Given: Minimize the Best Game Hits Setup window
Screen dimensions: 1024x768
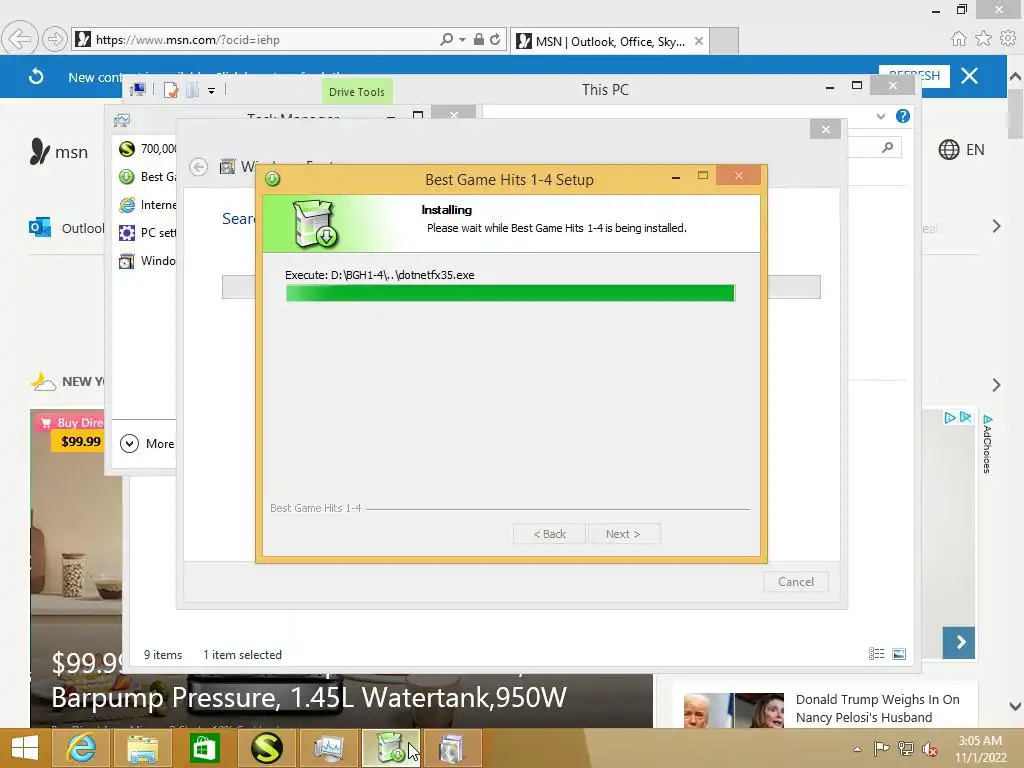Looking at the screenshot, I should pyautogui.click(x=676, y=177).
